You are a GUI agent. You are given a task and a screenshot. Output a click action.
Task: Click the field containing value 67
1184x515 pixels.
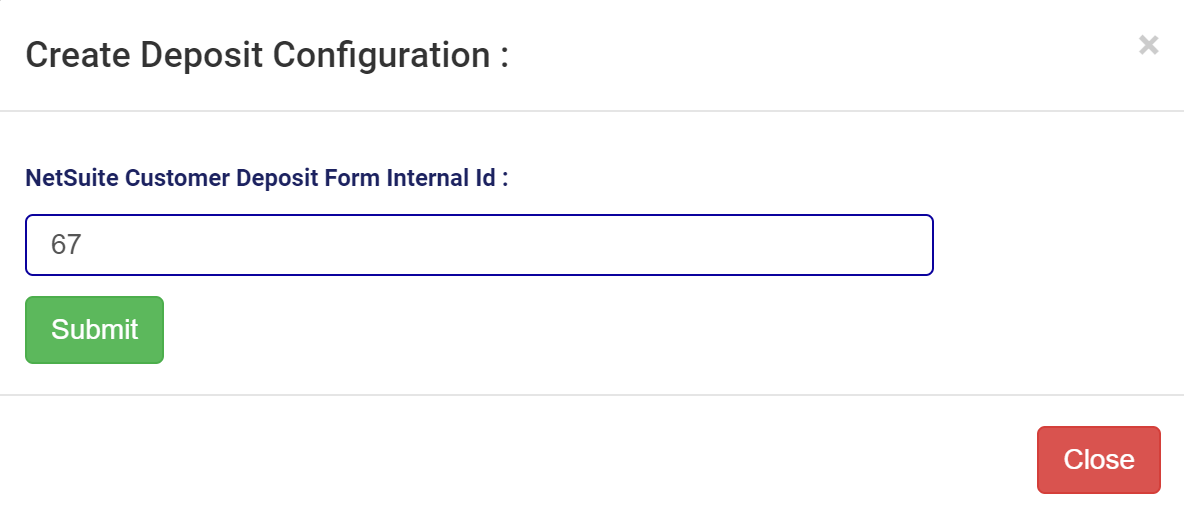click(x=479, y=245)
